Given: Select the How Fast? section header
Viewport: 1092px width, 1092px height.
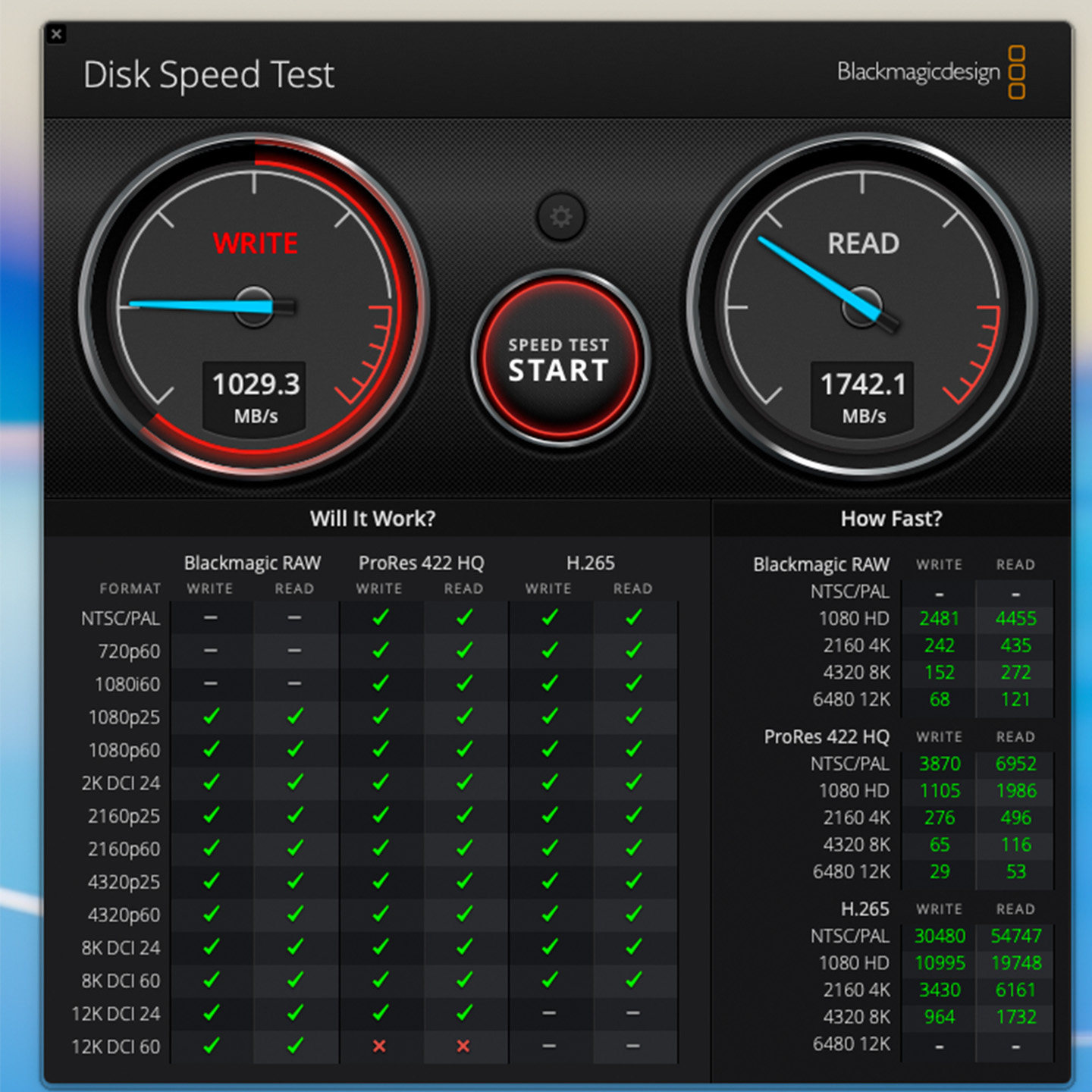Looking at the screenshot, I should point(892,518).
